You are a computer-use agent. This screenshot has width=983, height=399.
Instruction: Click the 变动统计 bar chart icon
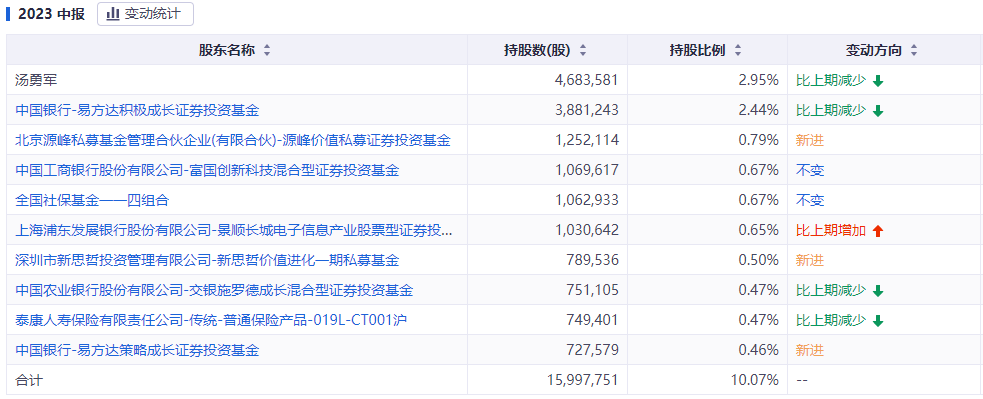pyautogui.click(x=113, y=14)
